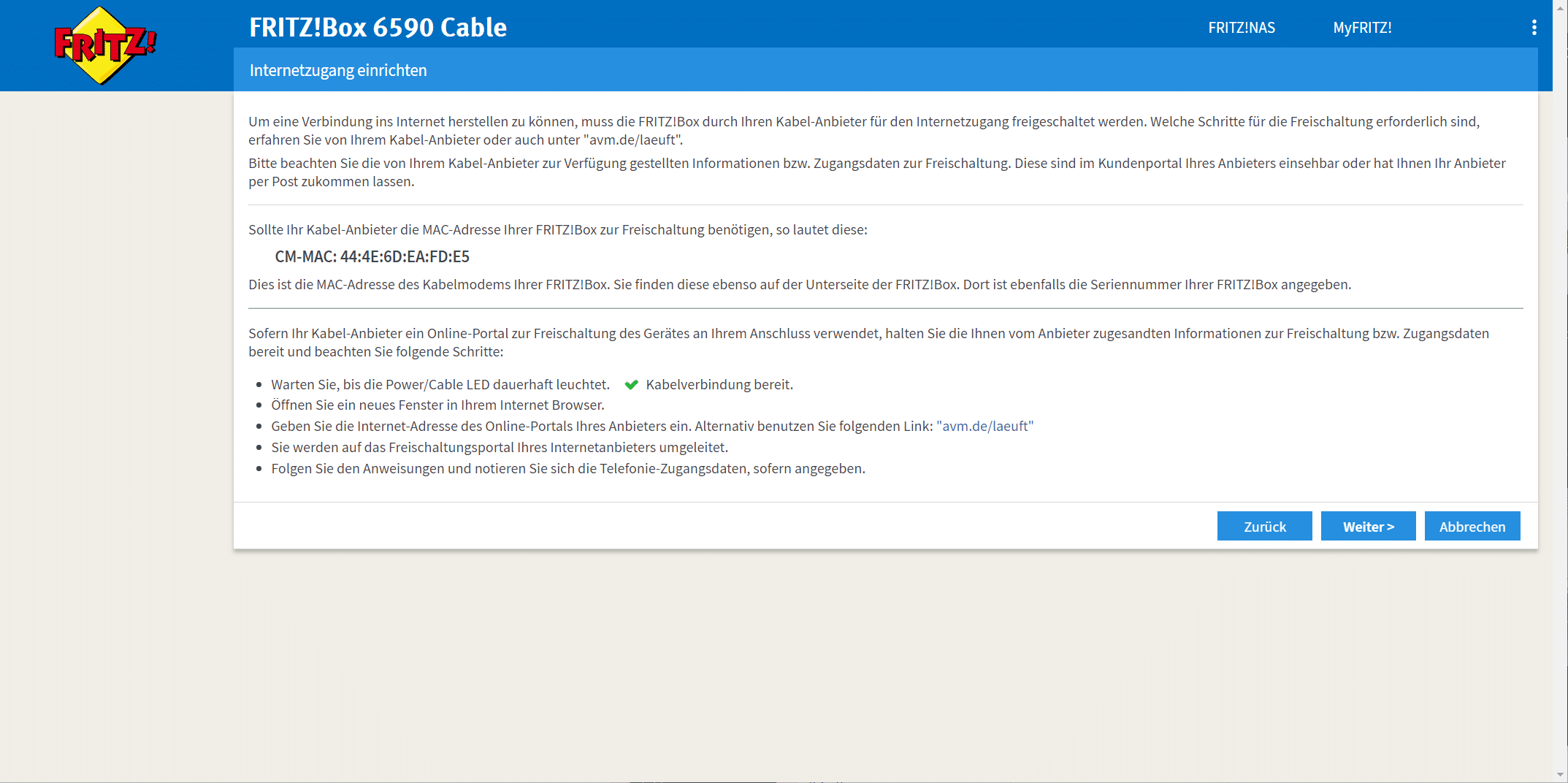Continue with the Weiter button
This screenshot has width=1568, height=783.
(x=1368, y=527)
